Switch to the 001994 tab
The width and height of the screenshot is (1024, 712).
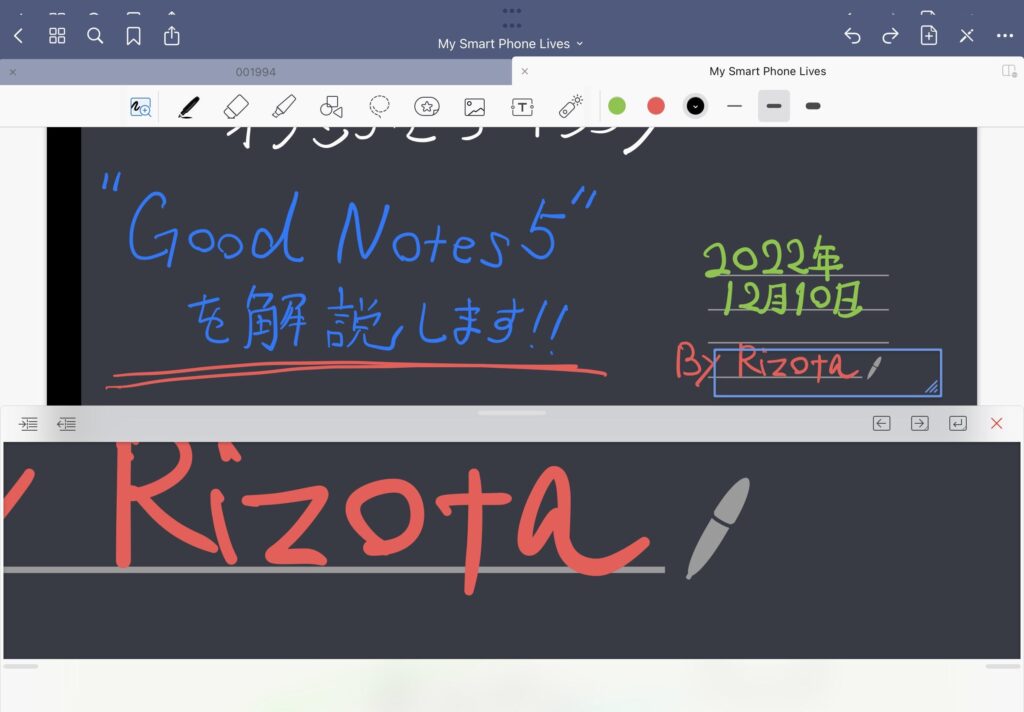pyautogui.click(x=255, y=72)
